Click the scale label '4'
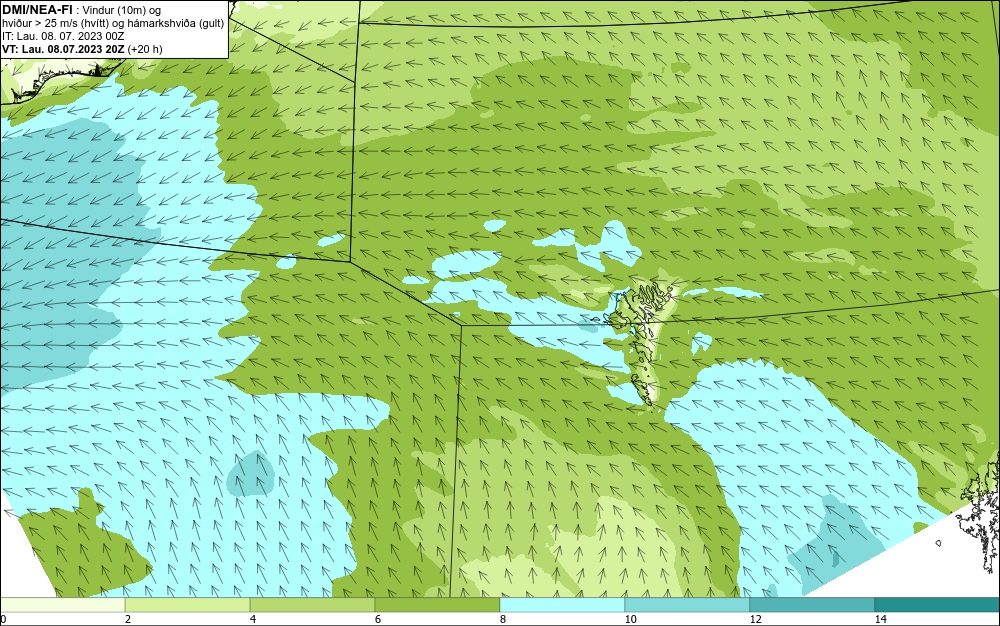 tap(253, 619)
